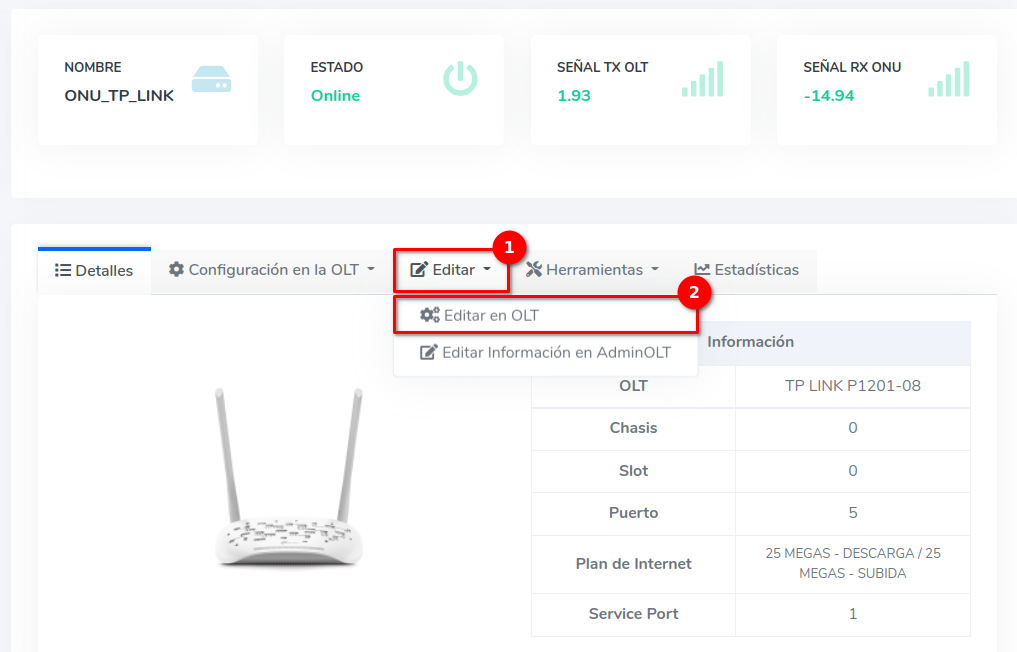
Task: Open the Detalles tab
Action: (x=94, y=270)
